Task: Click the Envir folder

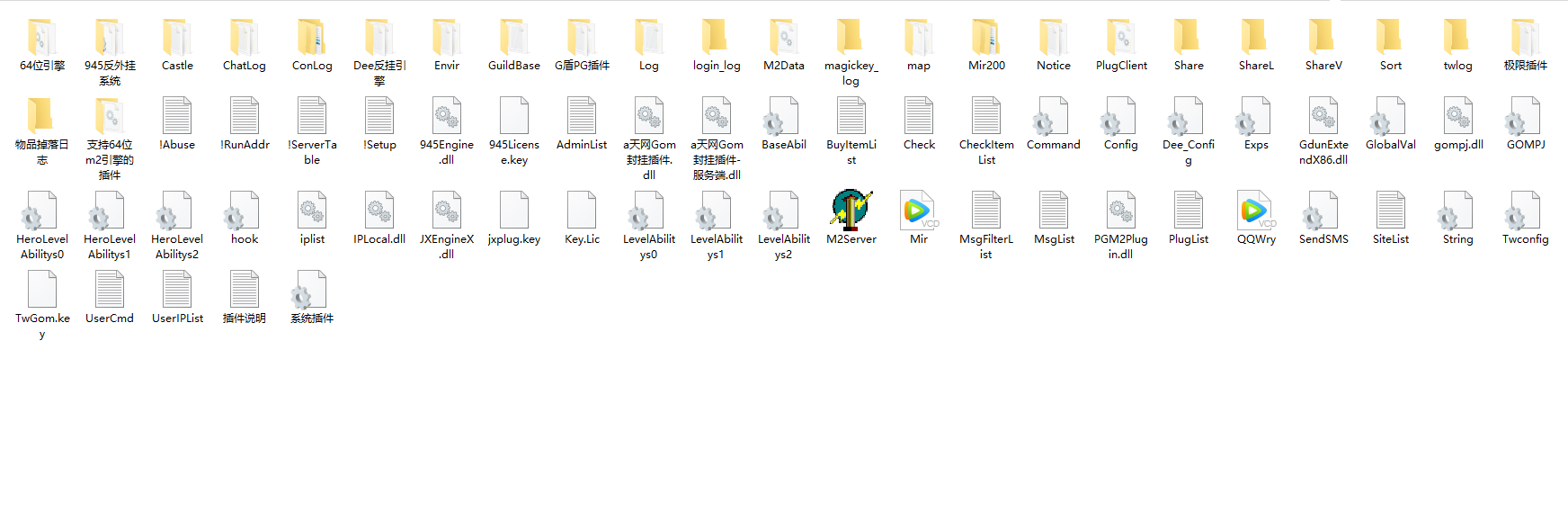Action: tap(447, 38)
